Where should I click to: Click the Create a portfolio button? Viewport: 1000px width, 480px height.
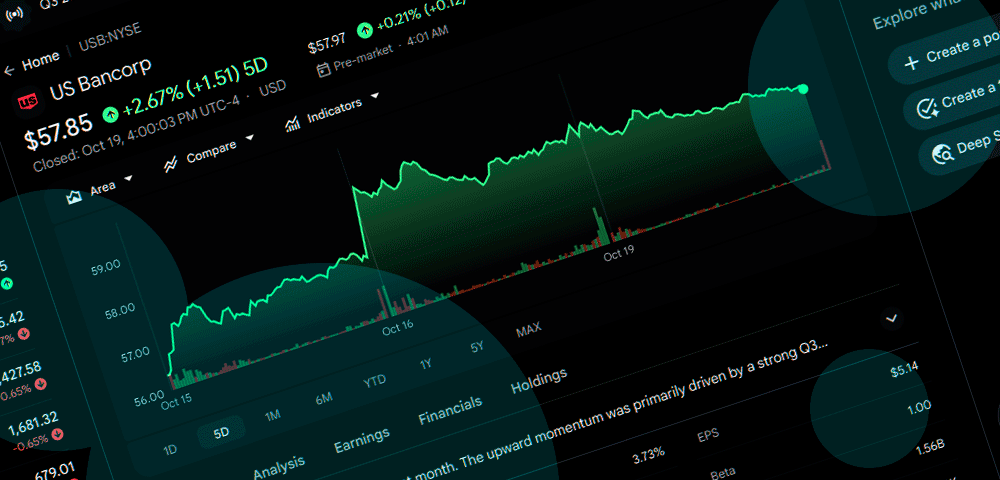945,55
